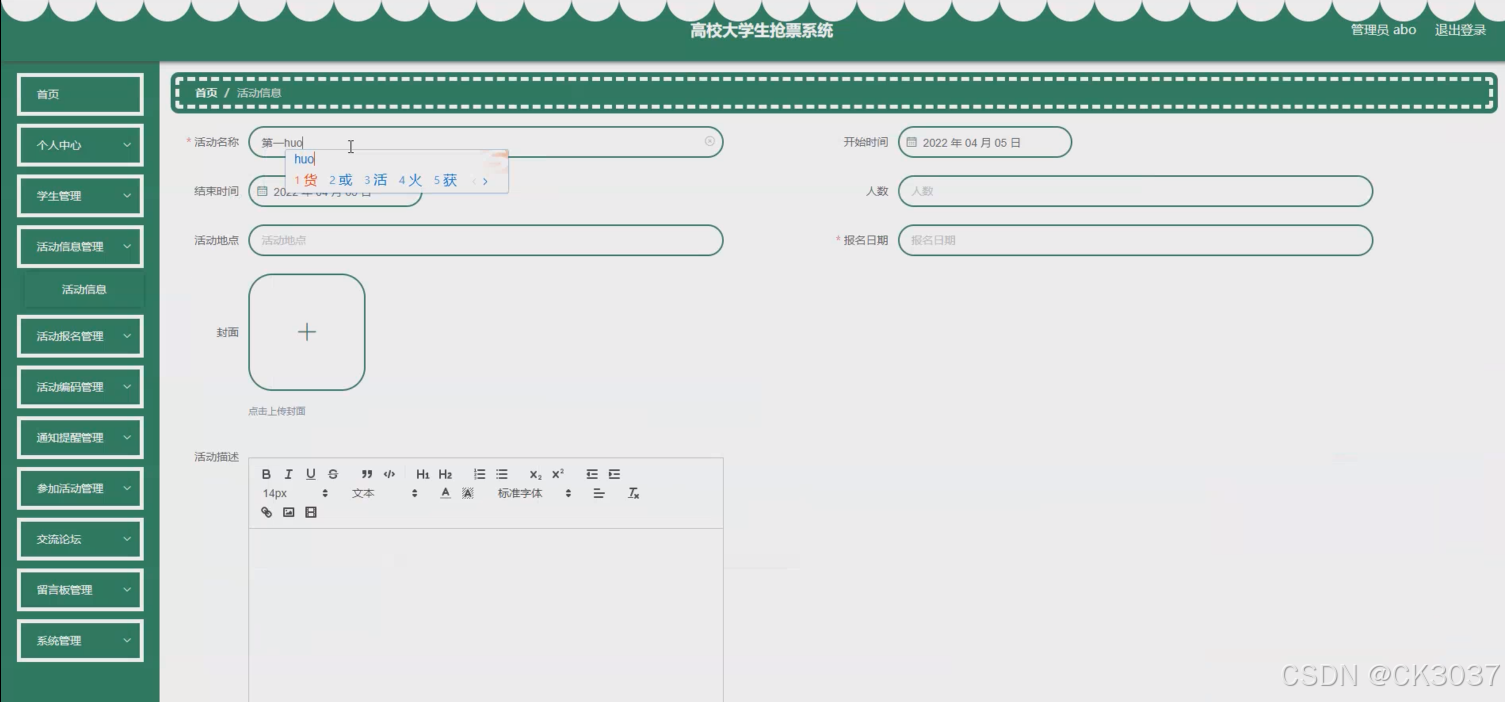Click the calendar icon in 结束时间 field
Screen dimensions: 1505x702
tap(262, 191)
